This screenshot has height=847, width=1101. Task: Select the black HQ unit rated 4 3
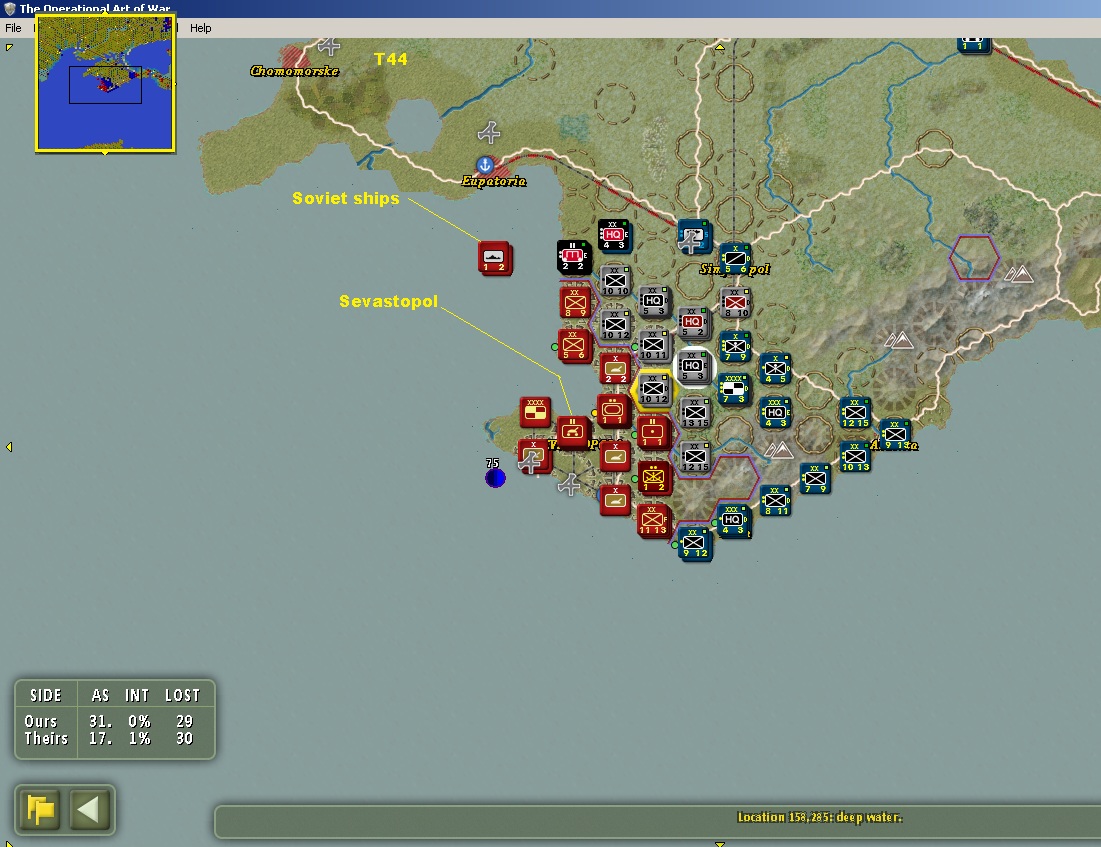[x=614, y=235]
